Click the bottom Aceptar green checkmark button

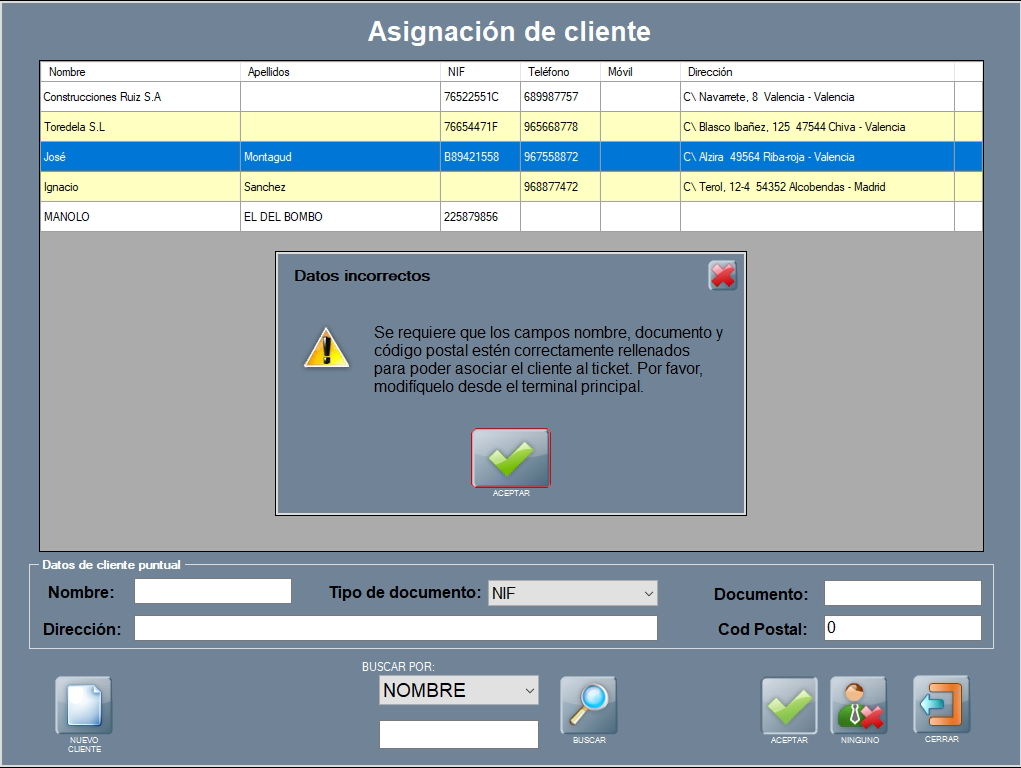[x=789, y=706]
